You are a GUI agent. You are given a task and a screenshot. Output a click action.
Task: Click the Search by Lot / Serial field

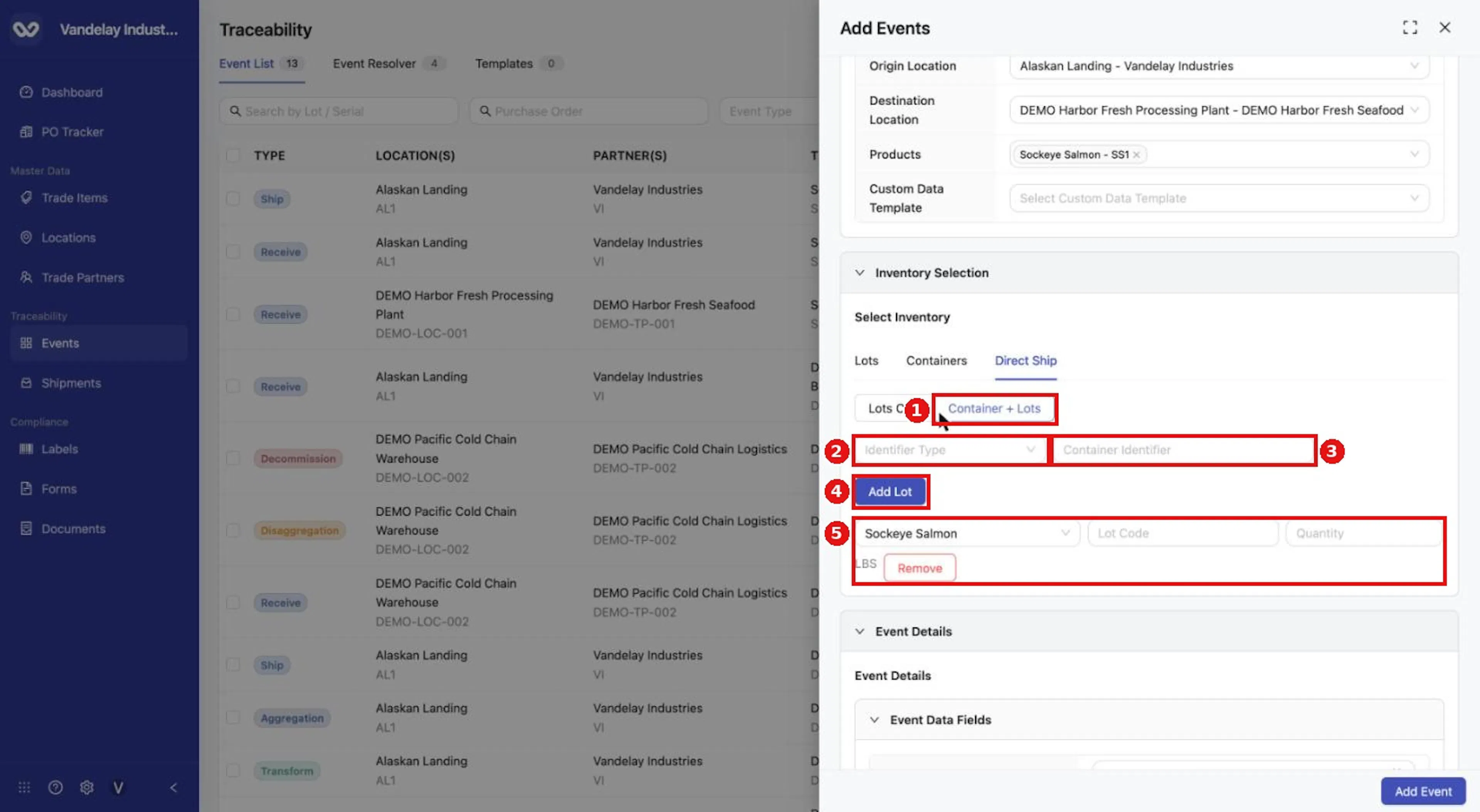coord(338,111)
